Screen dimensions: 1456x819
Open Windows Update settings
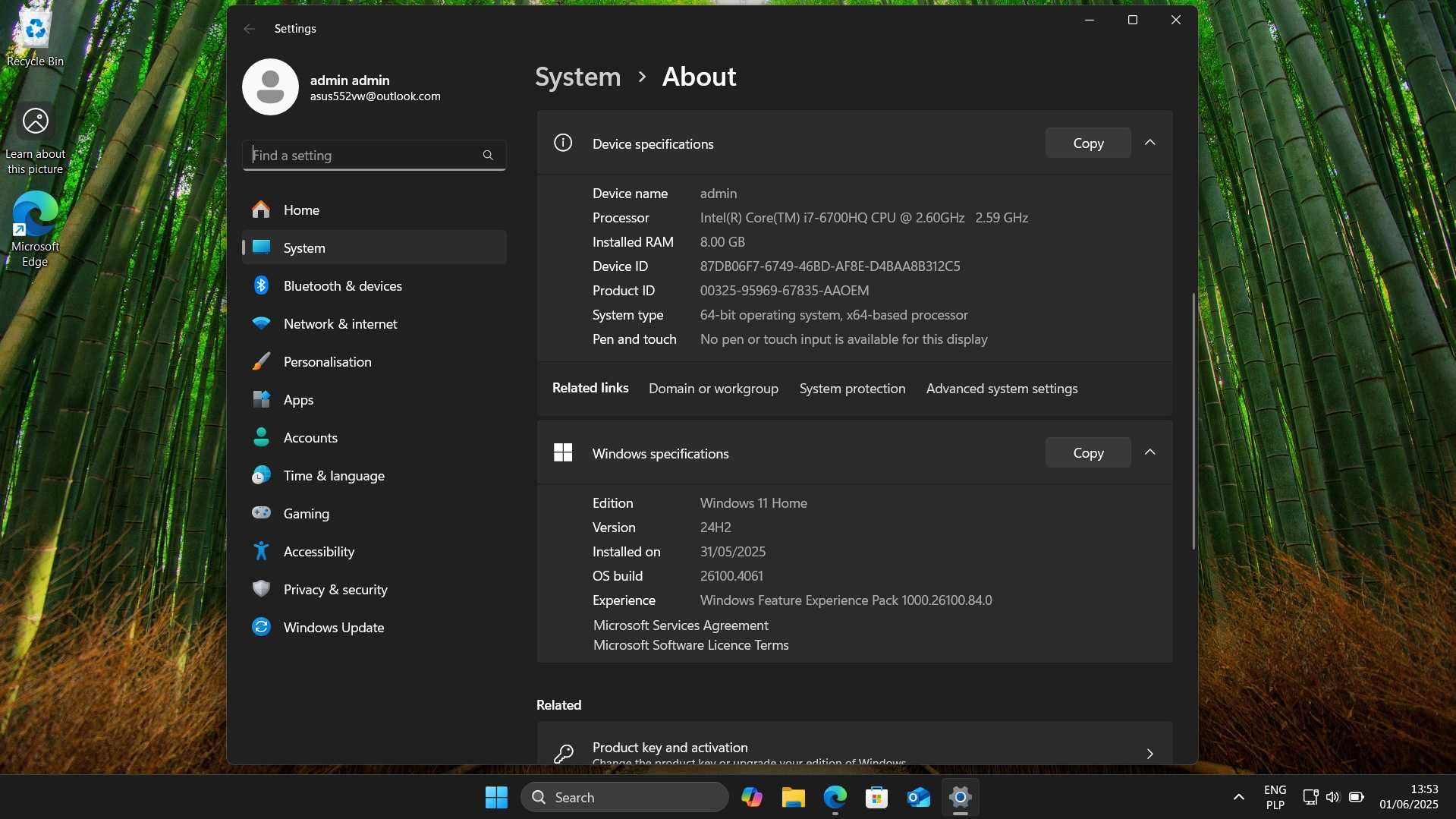374,627
